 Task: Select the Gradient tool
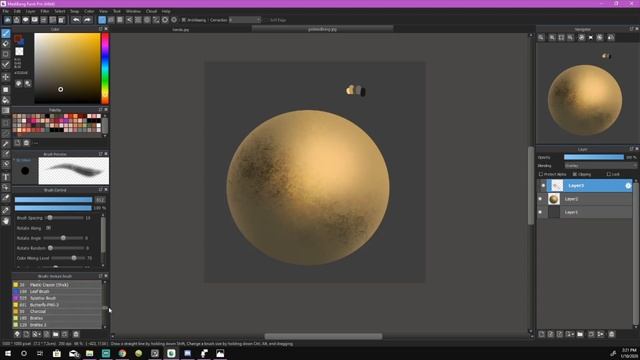click(6, 111)
